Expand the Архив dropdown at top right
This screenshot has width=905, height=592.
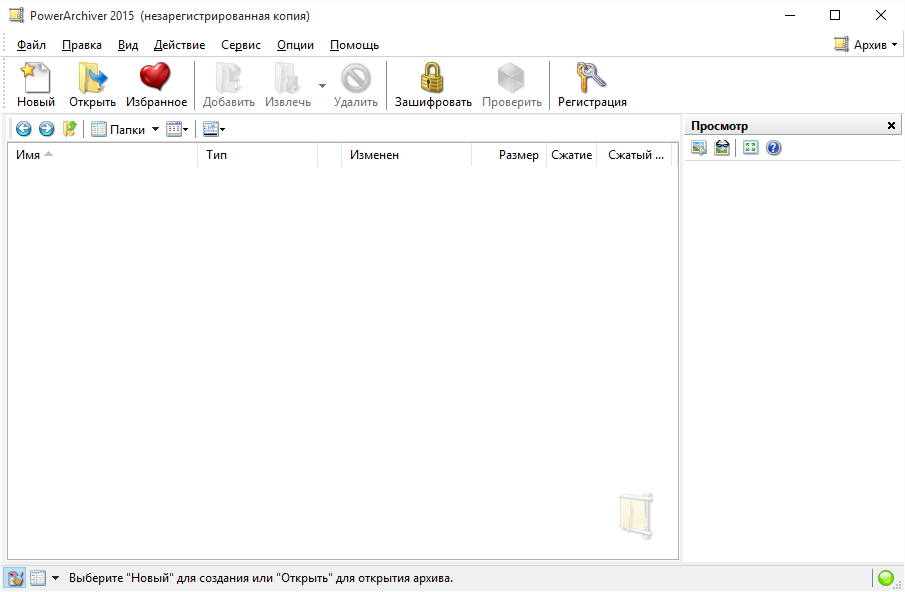(866, 44)
